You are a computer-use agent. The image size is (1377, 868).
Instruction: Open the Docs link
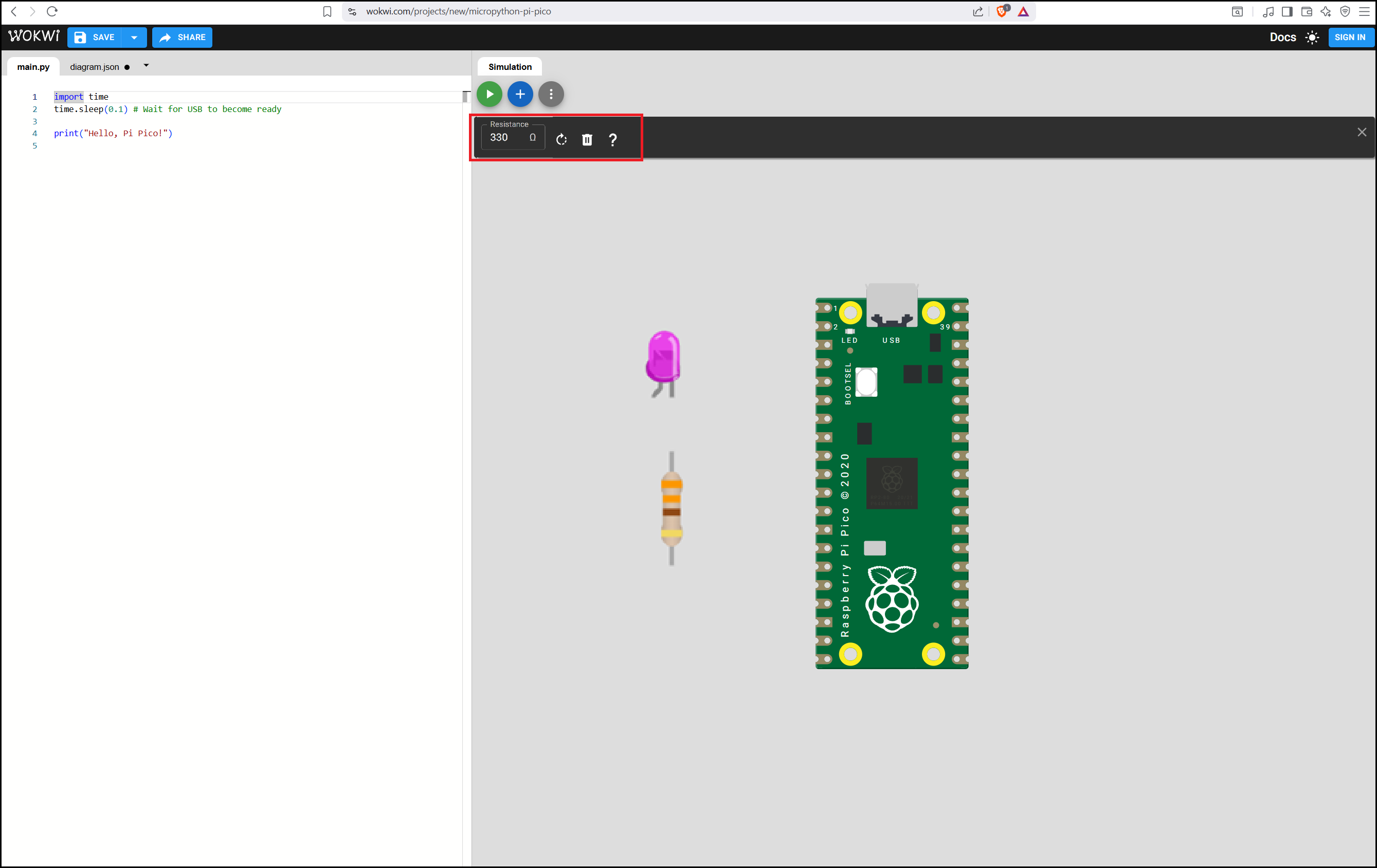[x=1282, y=37]
